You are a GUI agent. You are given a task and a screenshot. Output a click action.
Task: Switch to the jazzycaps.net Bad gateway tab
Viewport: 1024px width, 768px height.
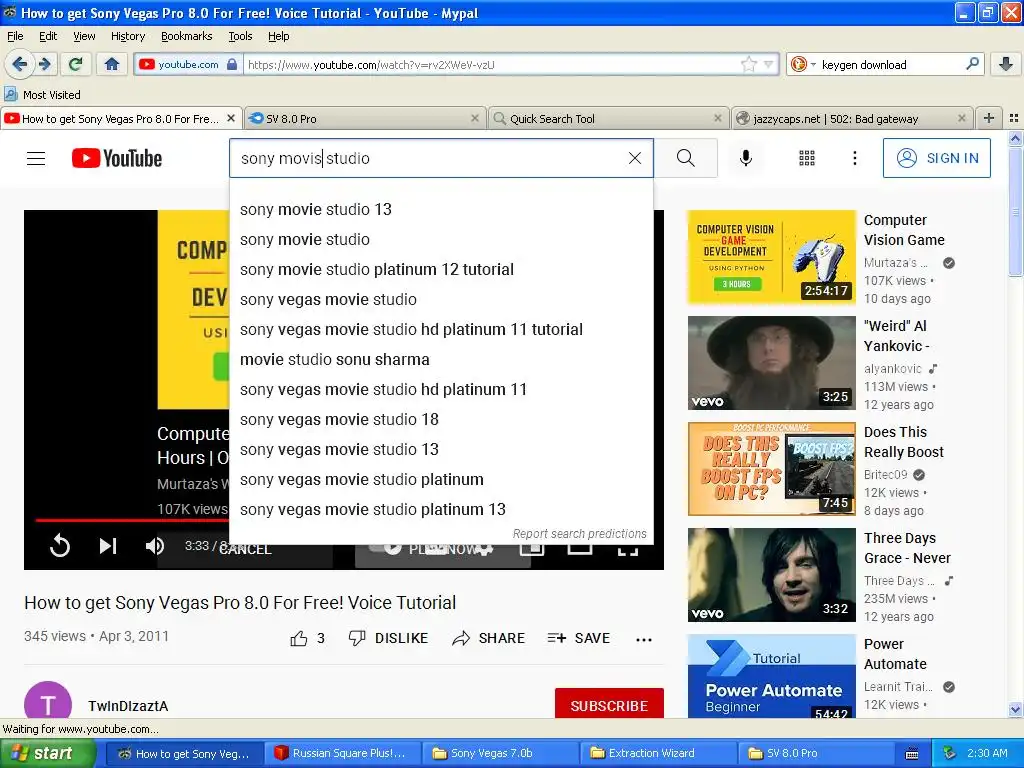click(x=852, y=118)
